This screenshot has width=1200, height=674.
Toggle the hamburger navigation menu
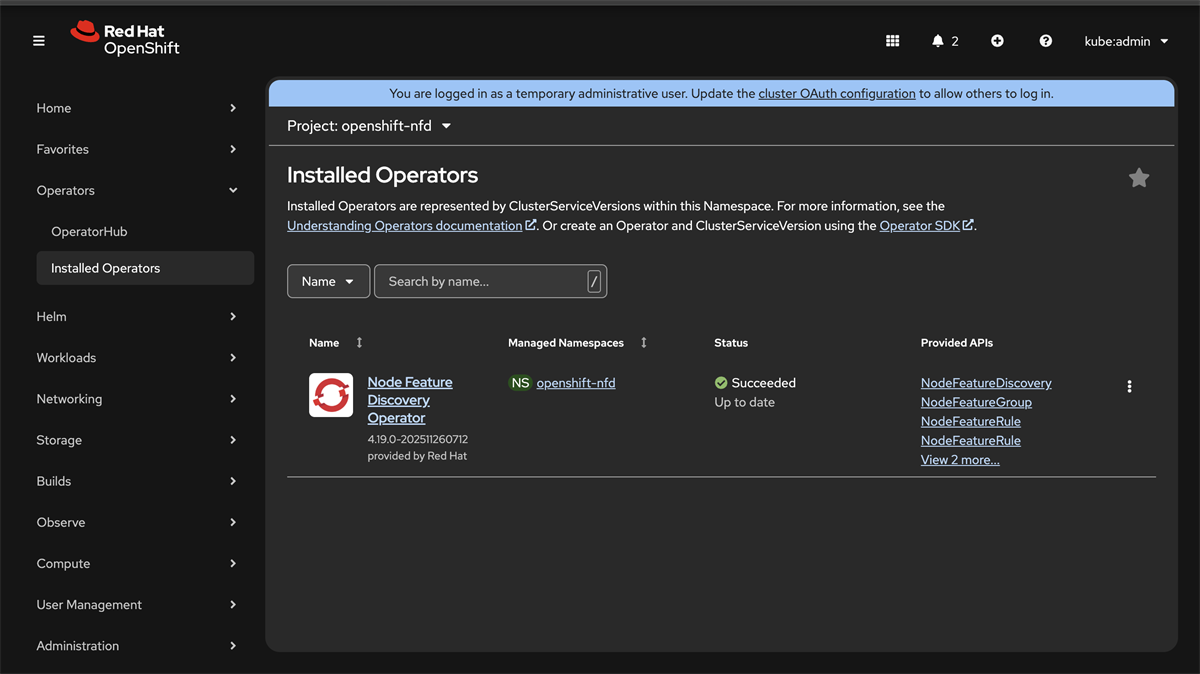pyautogui.click(x=39, y=41)
